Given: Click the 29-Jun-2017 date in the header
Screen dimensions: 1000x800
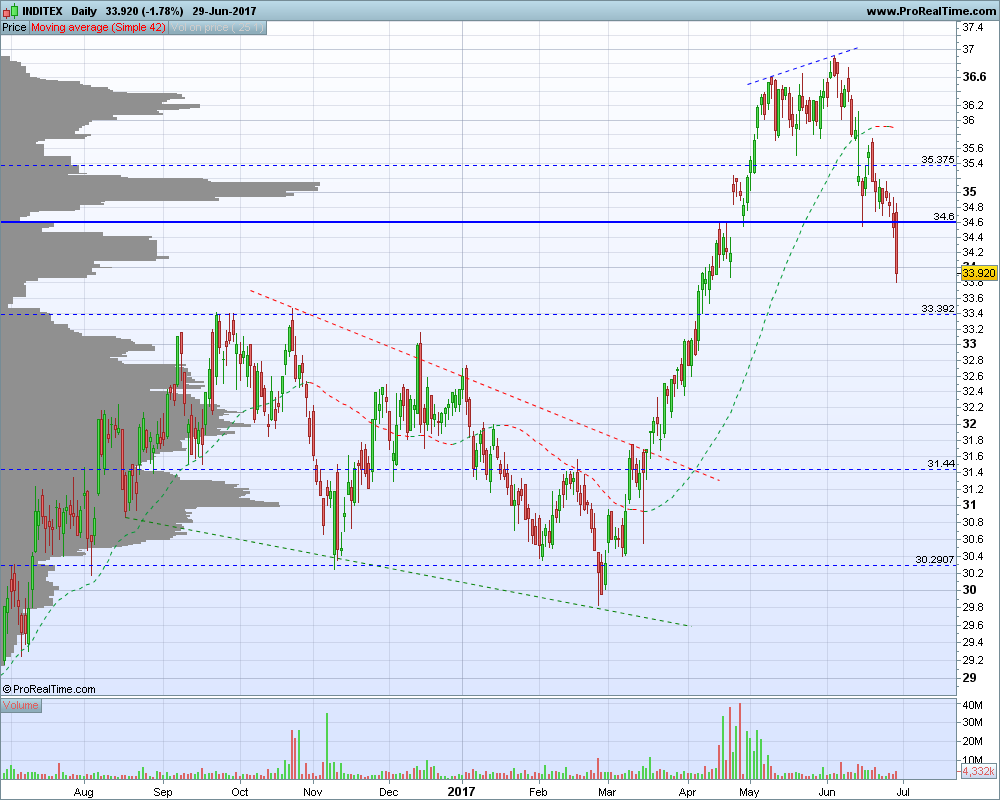Looking at the screenshot, I should point(224,11).
